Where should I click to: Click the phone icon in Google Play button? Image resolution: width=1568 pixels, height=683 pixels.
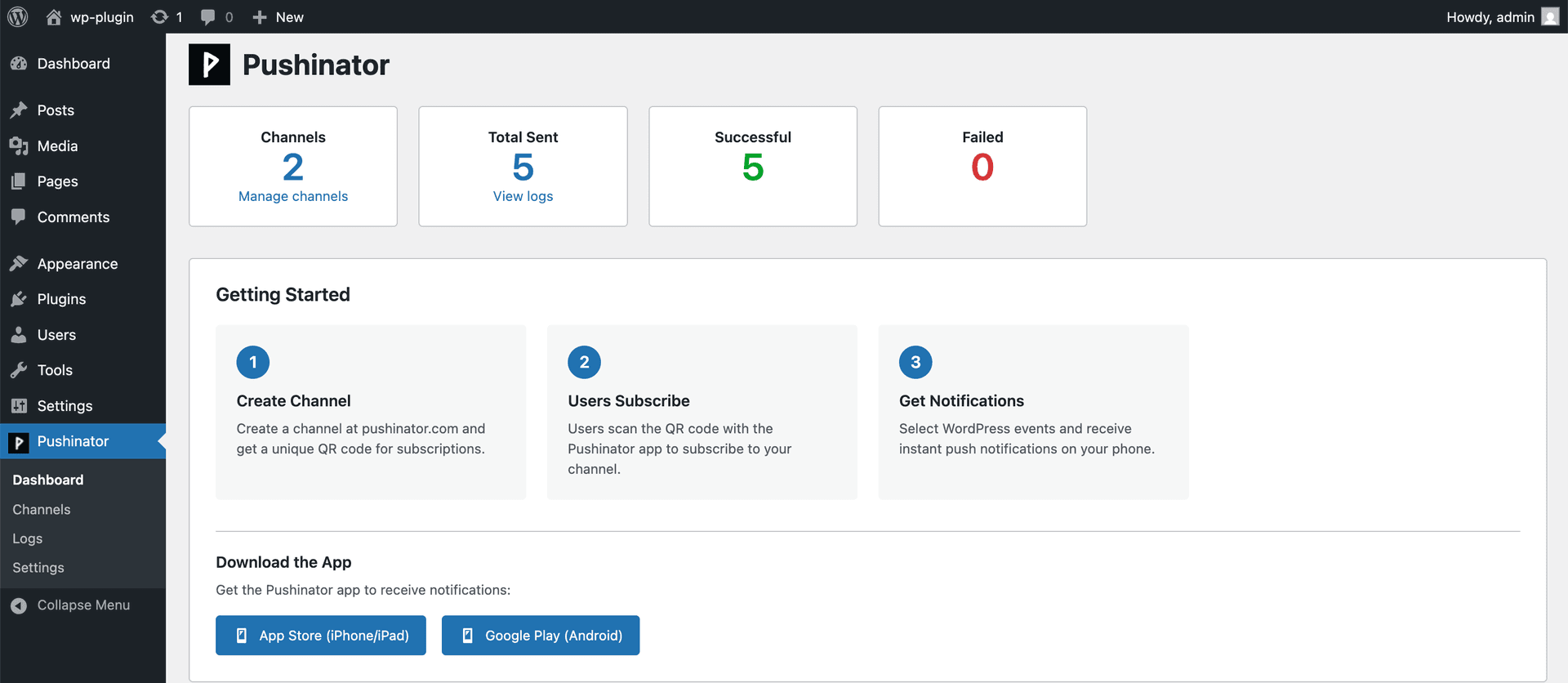pyautogui.click(x=468, y=636)
